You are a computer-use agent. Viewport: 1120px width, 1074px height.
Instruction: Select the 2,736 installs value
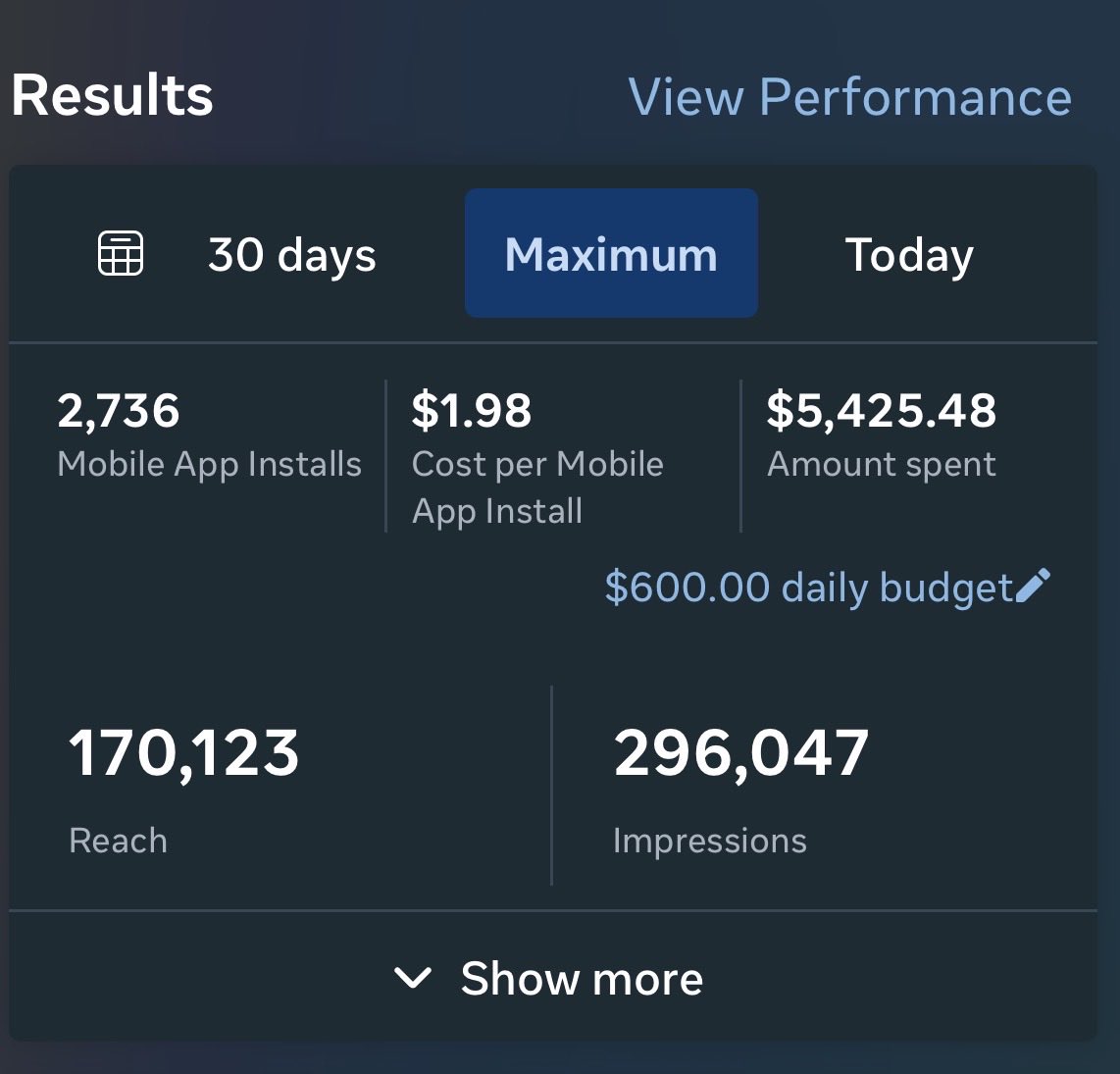click(x=119, y=411)
